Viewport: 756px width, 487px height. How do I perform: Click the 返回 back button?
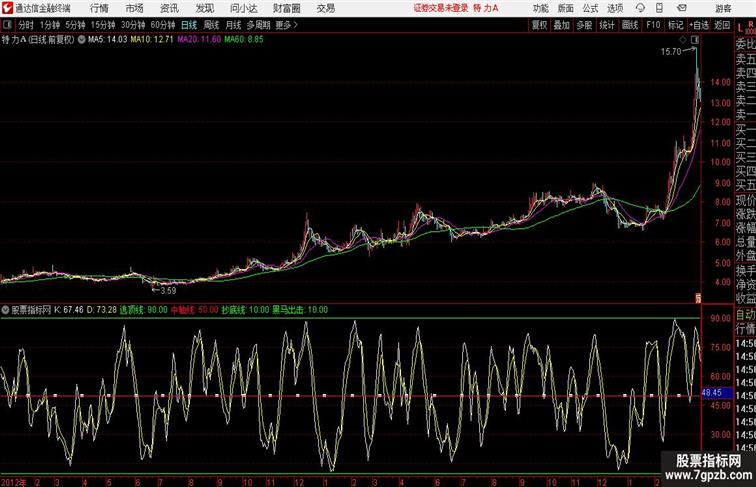(x=722, y=25)
